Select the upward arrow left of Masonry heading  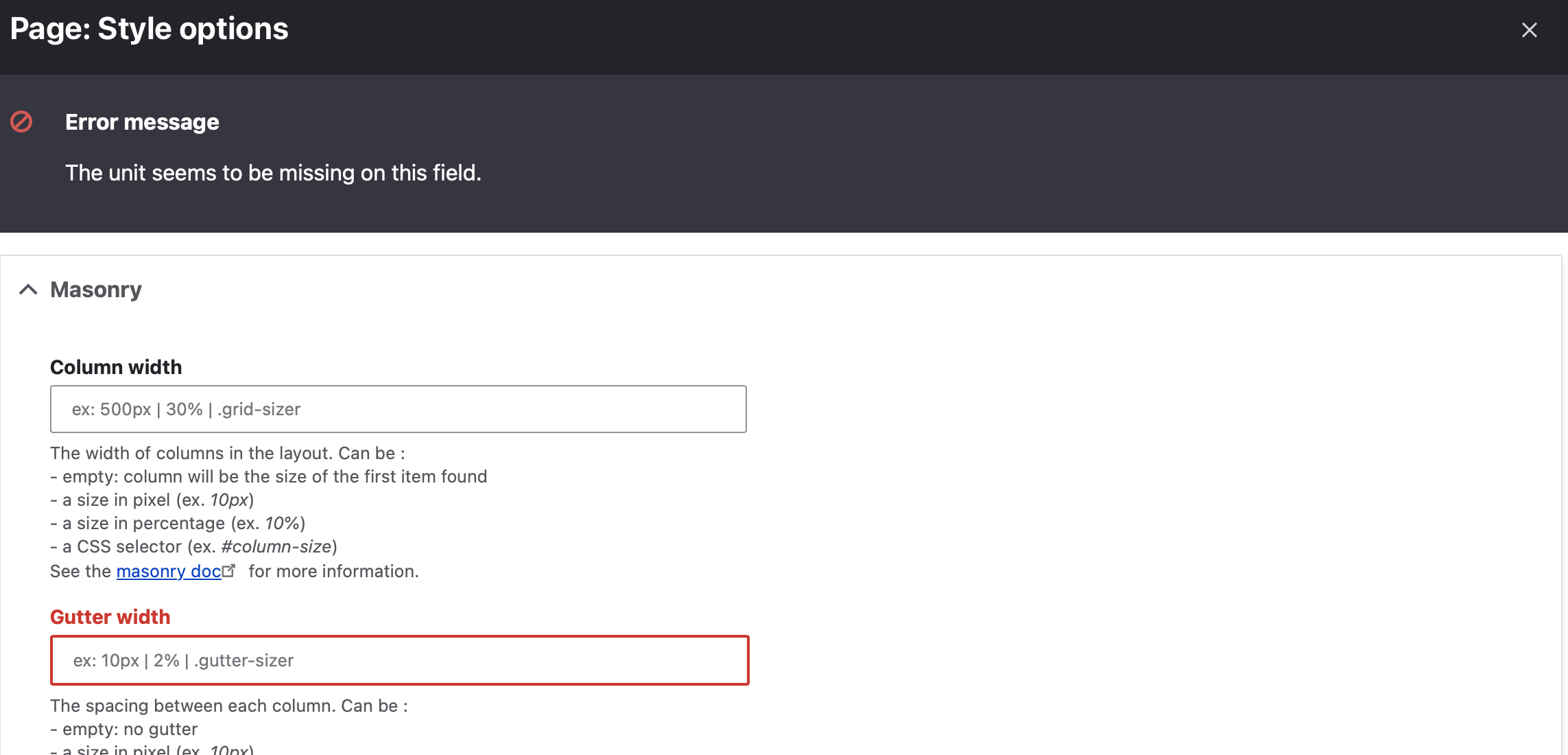pos(28,290)
